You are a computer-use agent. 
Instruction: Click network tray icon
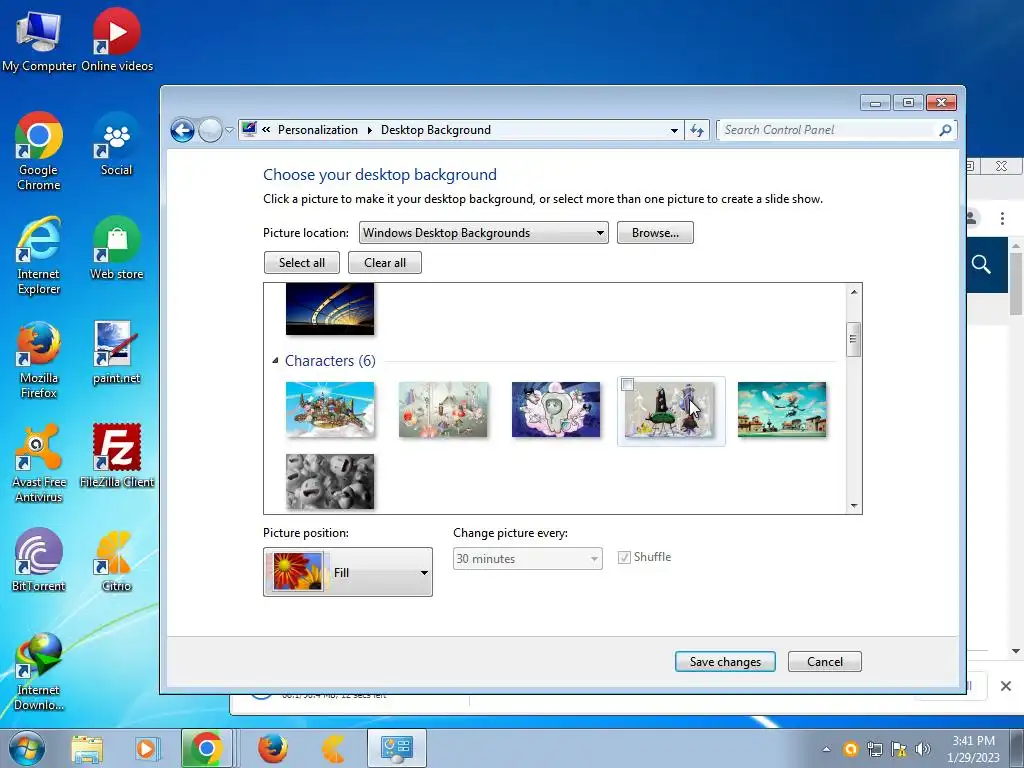pos(874,749)
